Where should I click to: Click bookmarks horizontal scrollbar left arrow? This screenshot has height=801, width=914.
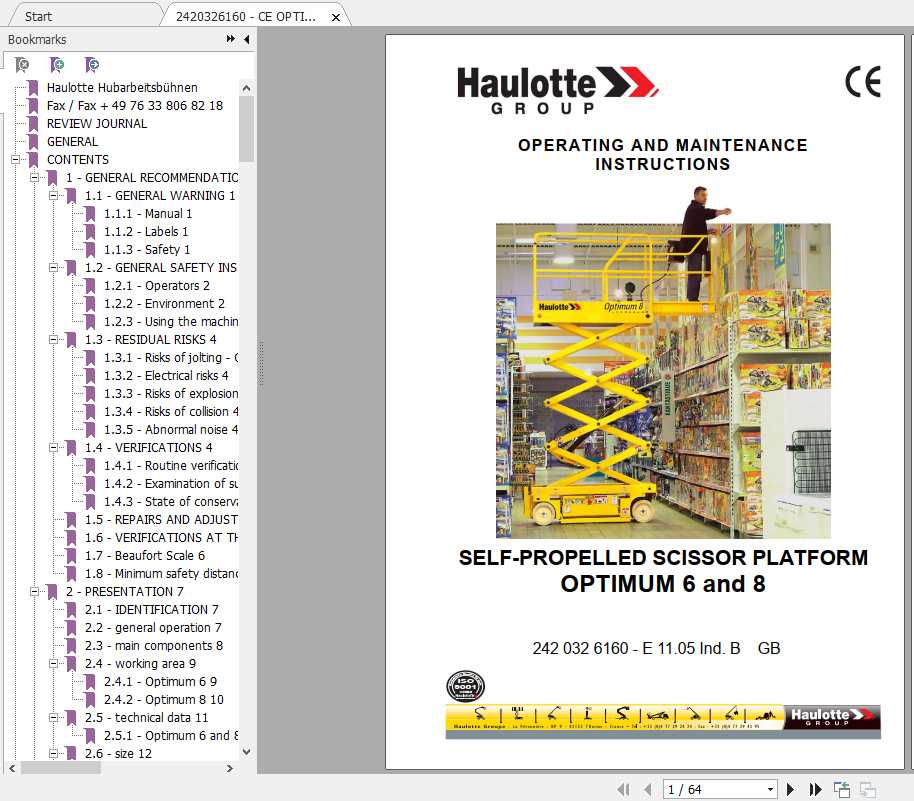point(12,768)
